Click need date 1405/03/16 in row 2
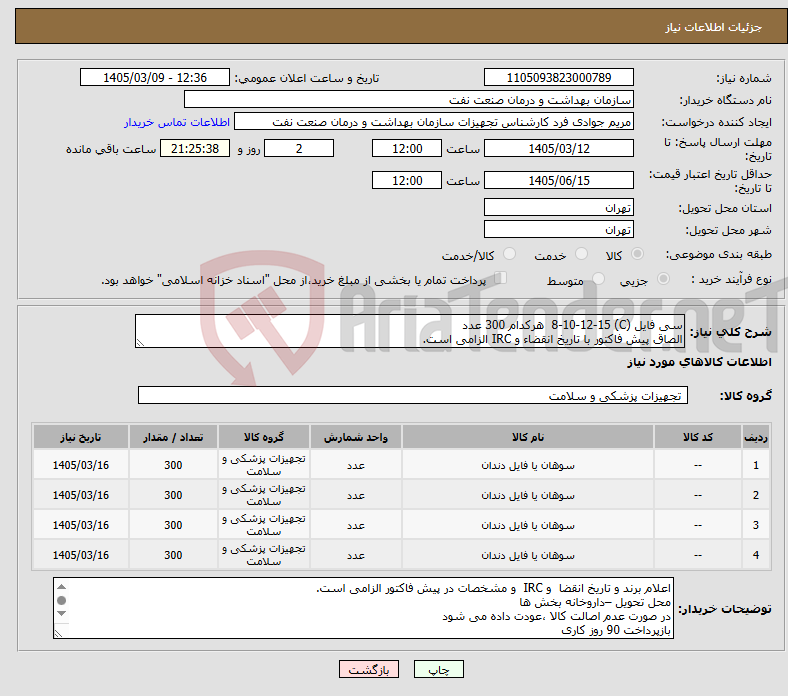The image size is (788, 696). tap(81, 495)
